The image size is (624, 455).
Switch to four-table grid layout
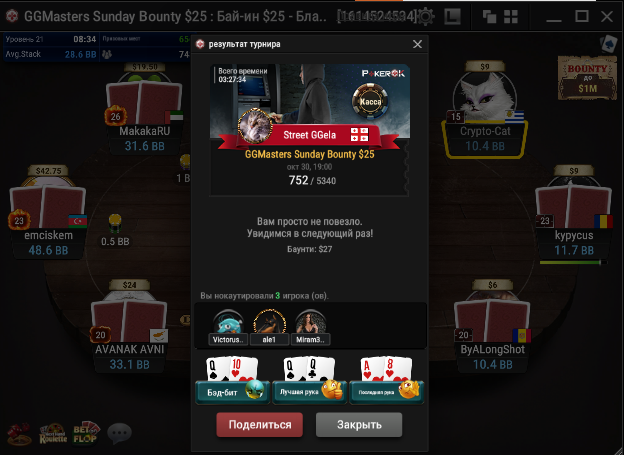(x=511, y=17)
